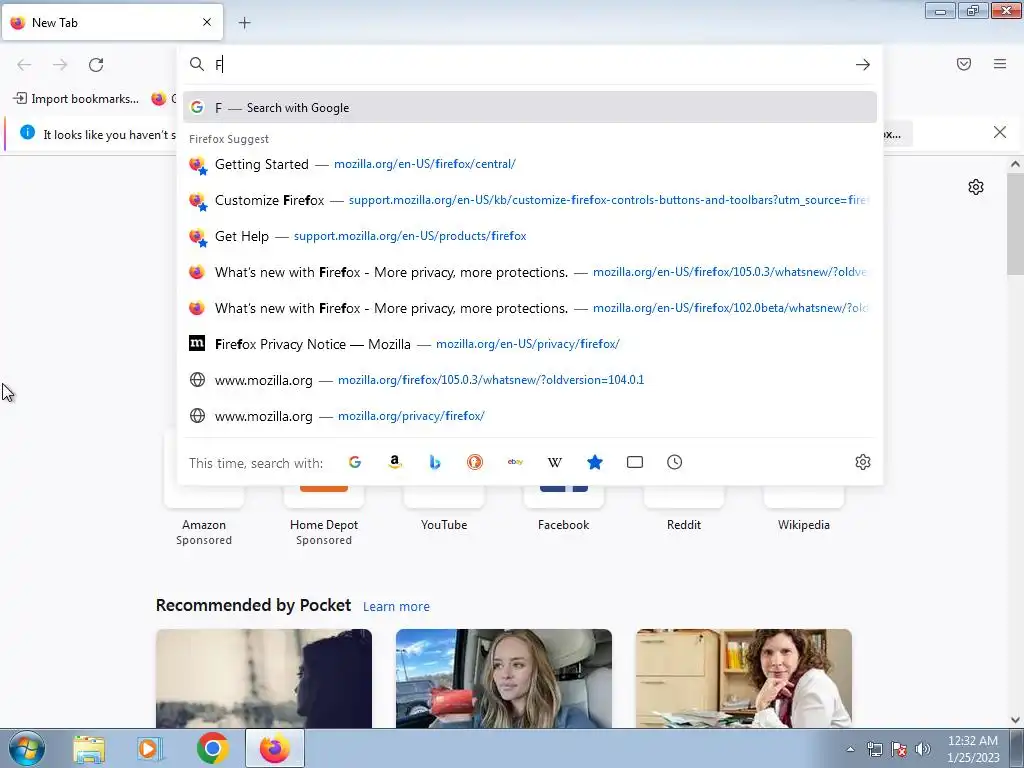The height and width of the screenshot is (768, 1024).
Task: Launch Windows Media Player from taskbar
Action: [x=150, y=748]
